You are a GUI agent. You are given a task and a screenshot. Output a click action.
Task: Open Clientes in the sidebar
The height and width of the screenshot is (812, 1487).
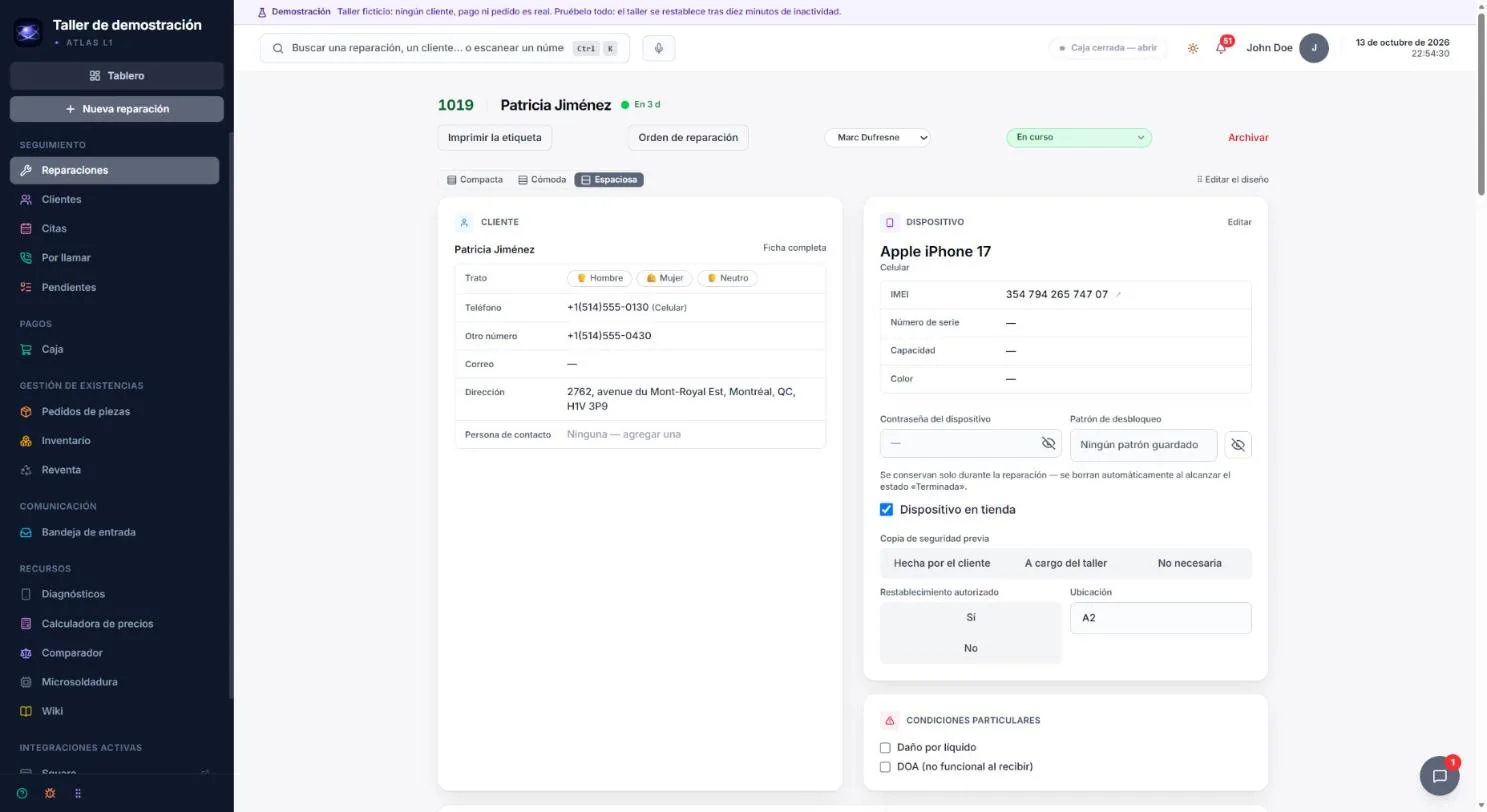(x=115, y=199)
